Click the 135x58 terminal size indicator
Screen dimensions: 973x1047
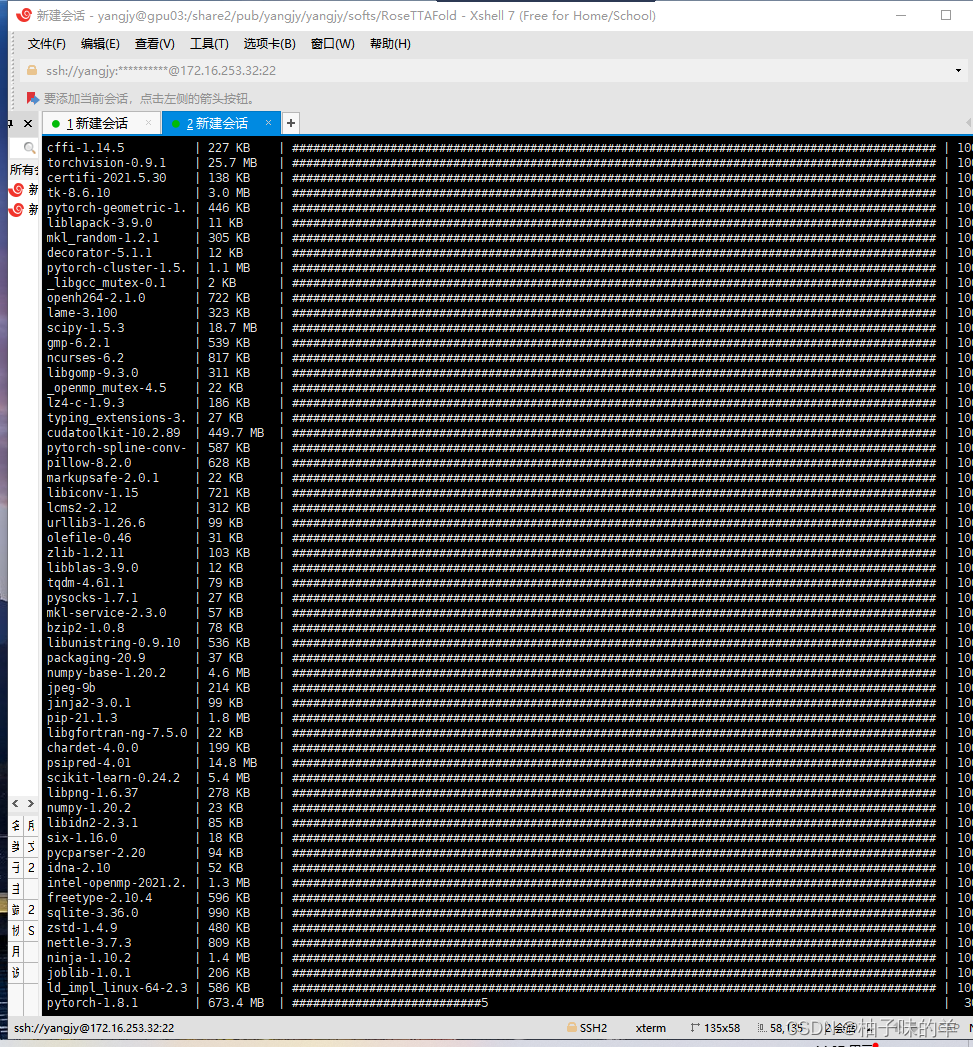[722, 1028]
